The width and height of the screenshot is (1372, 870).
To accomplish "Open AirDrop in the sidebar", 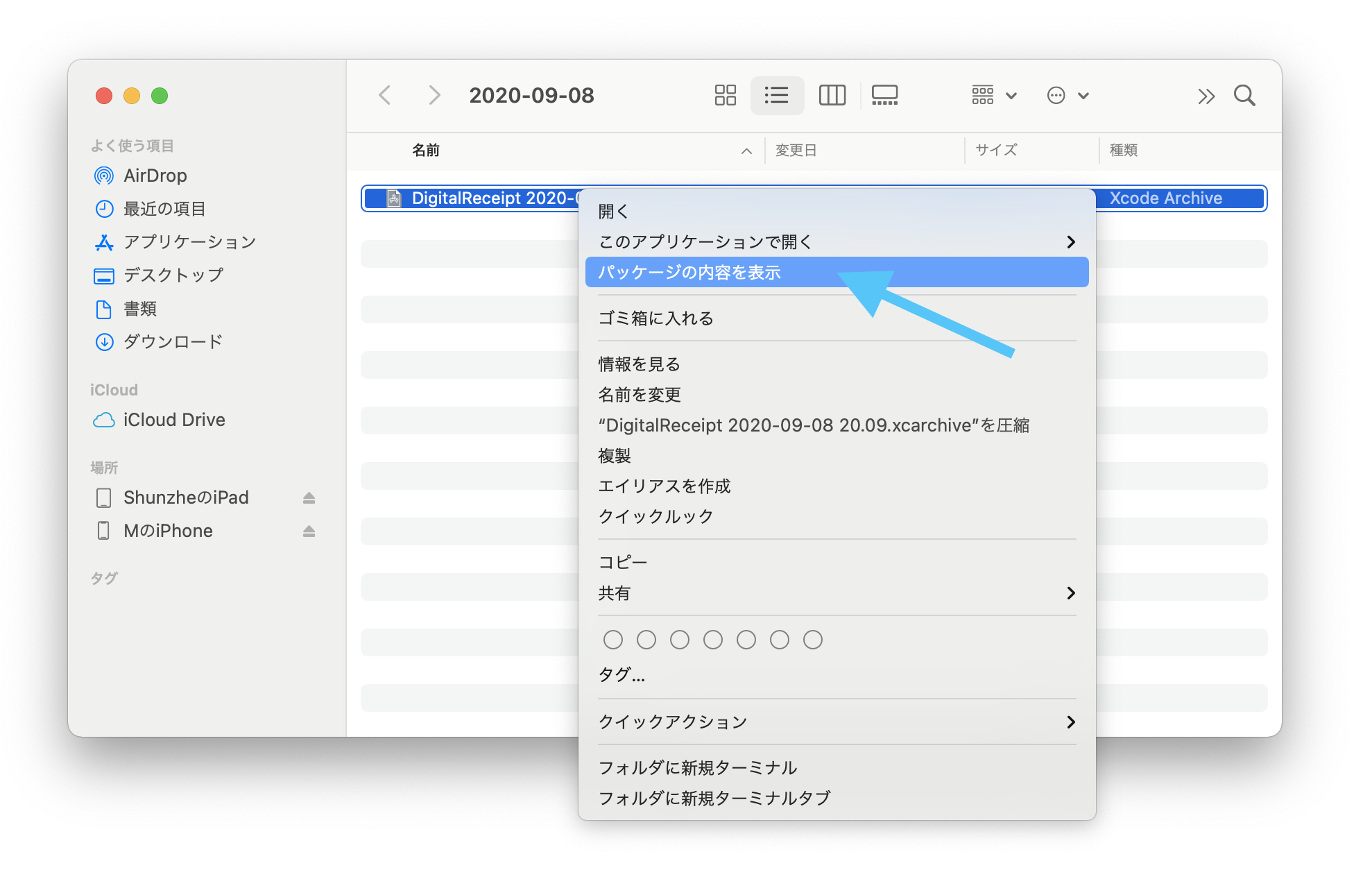I will 141,176.
